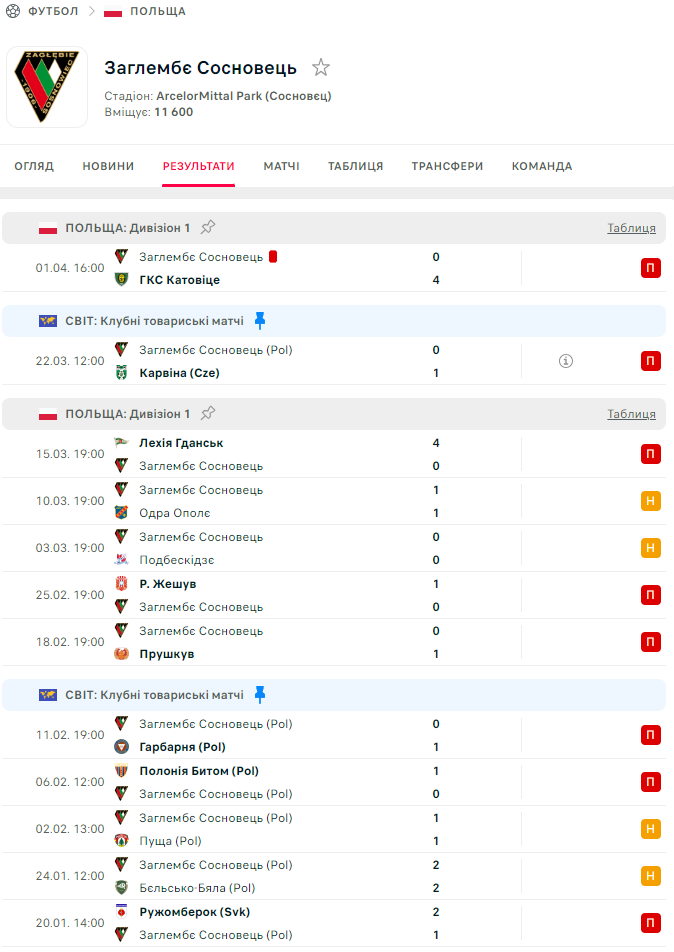Open Таблиця link in second Дивізіон 1 header

(x=631, y=414)
